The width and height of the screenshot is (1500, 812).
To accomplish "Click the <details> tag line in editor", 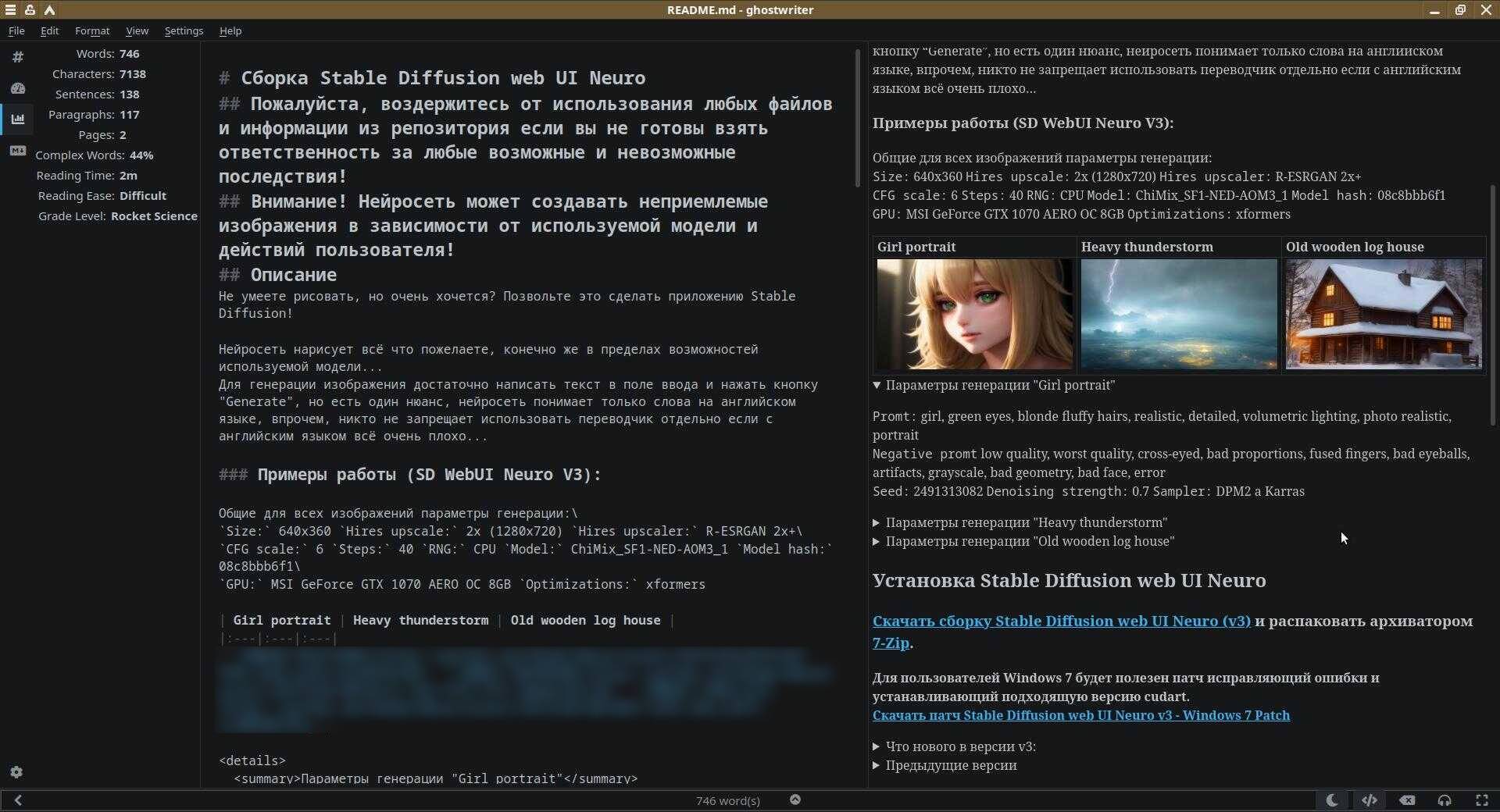I will tap(252, 760).
